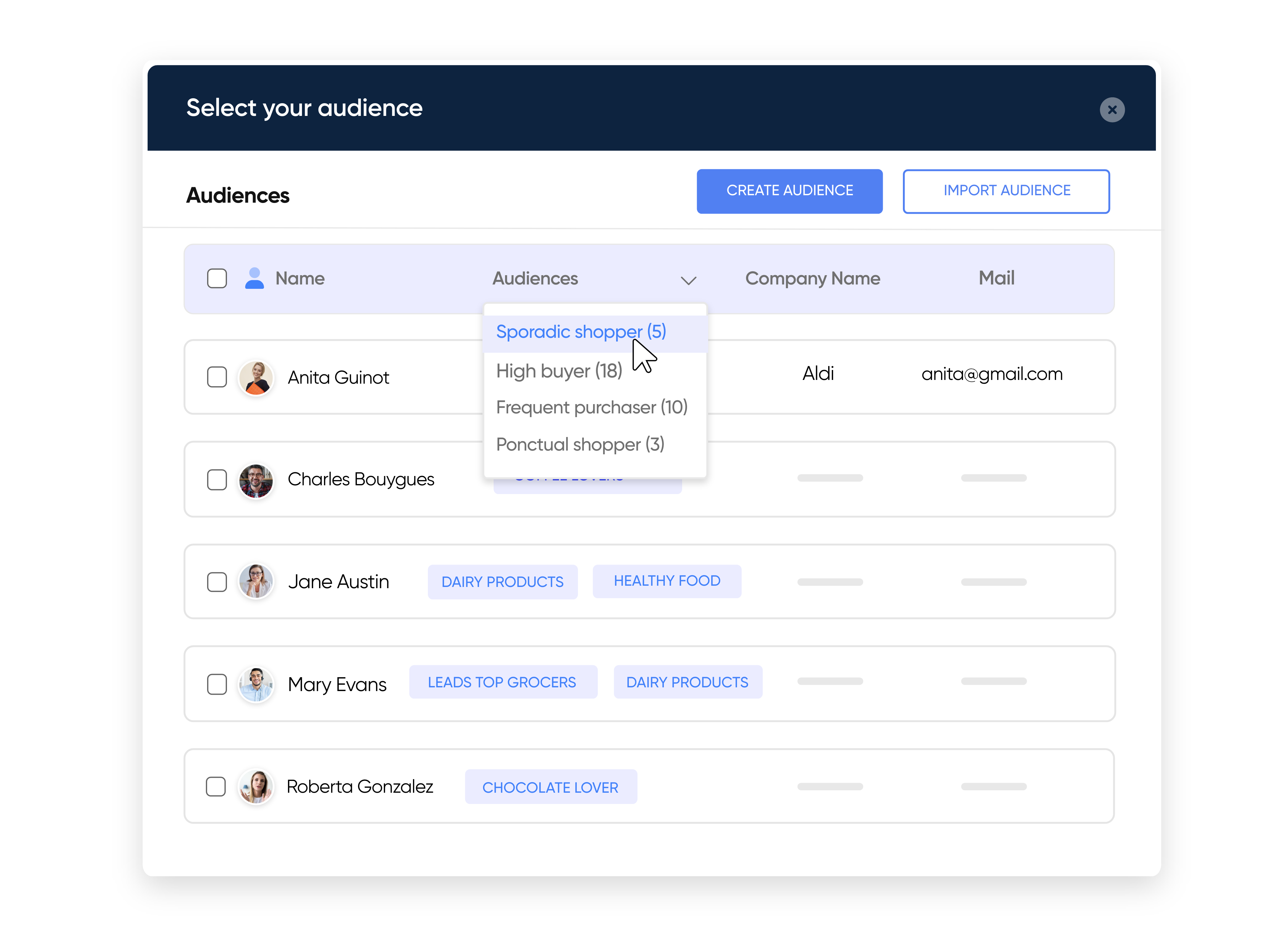The width and height of the screenshot is (1270, 952).
Task: Click the person icon beside Name header
Action: (x=254, y=278)
